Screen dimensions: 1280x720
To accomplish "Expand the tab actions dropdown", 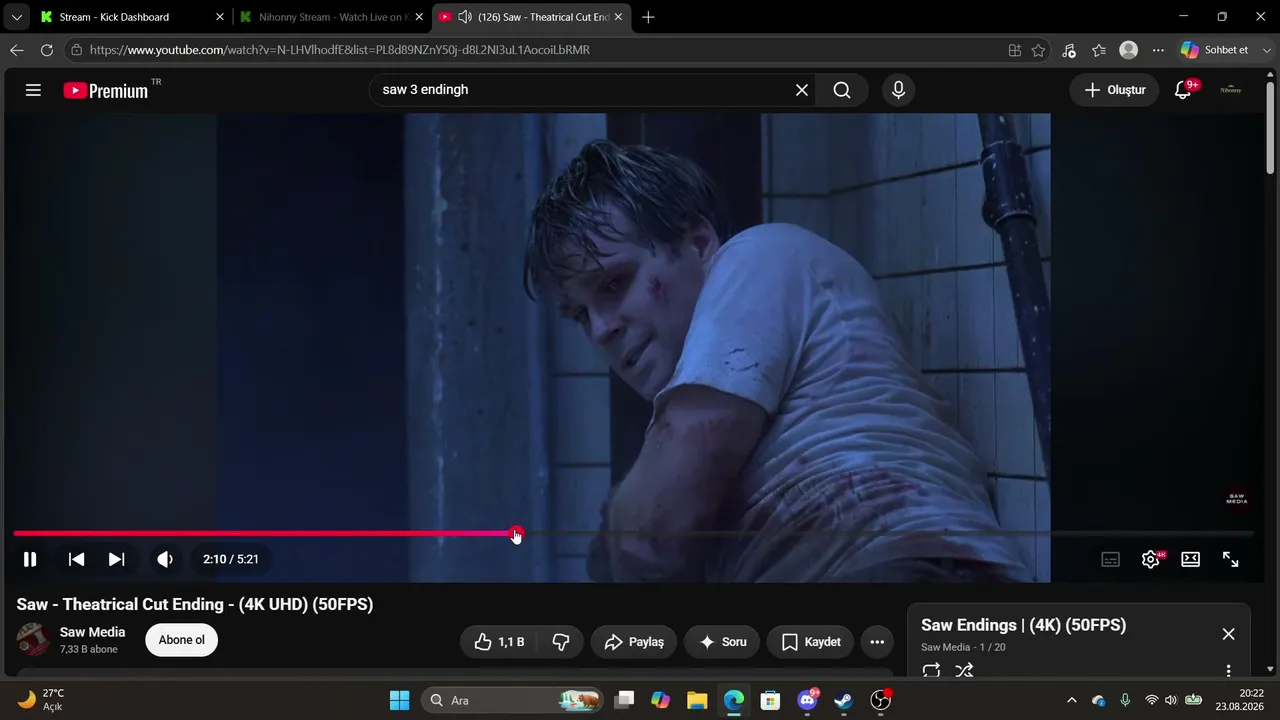I will (x=16, y=17).
